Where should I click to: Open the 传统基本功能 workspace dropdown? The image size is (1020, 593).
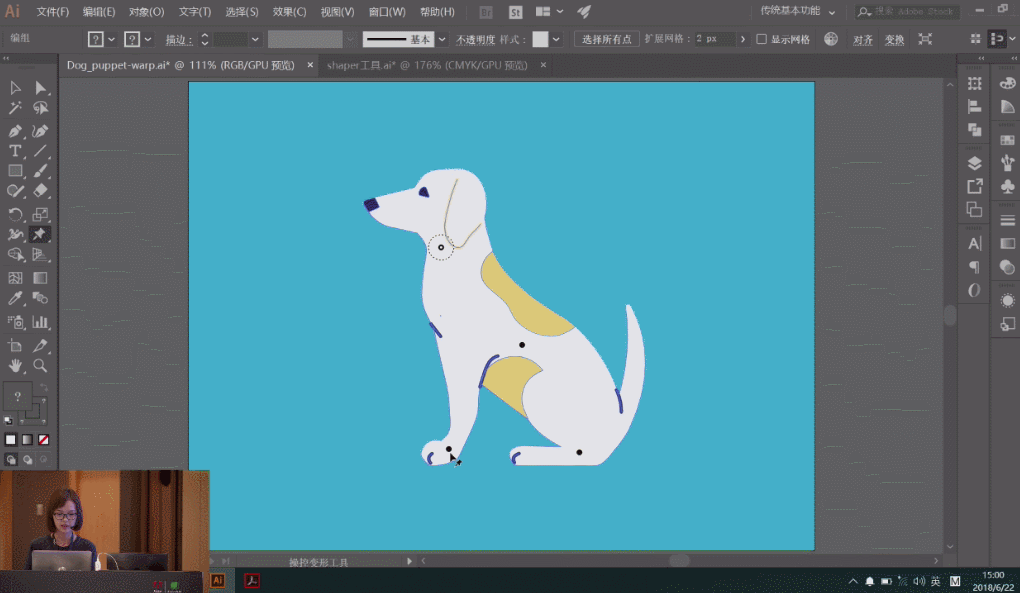[796, 12]
